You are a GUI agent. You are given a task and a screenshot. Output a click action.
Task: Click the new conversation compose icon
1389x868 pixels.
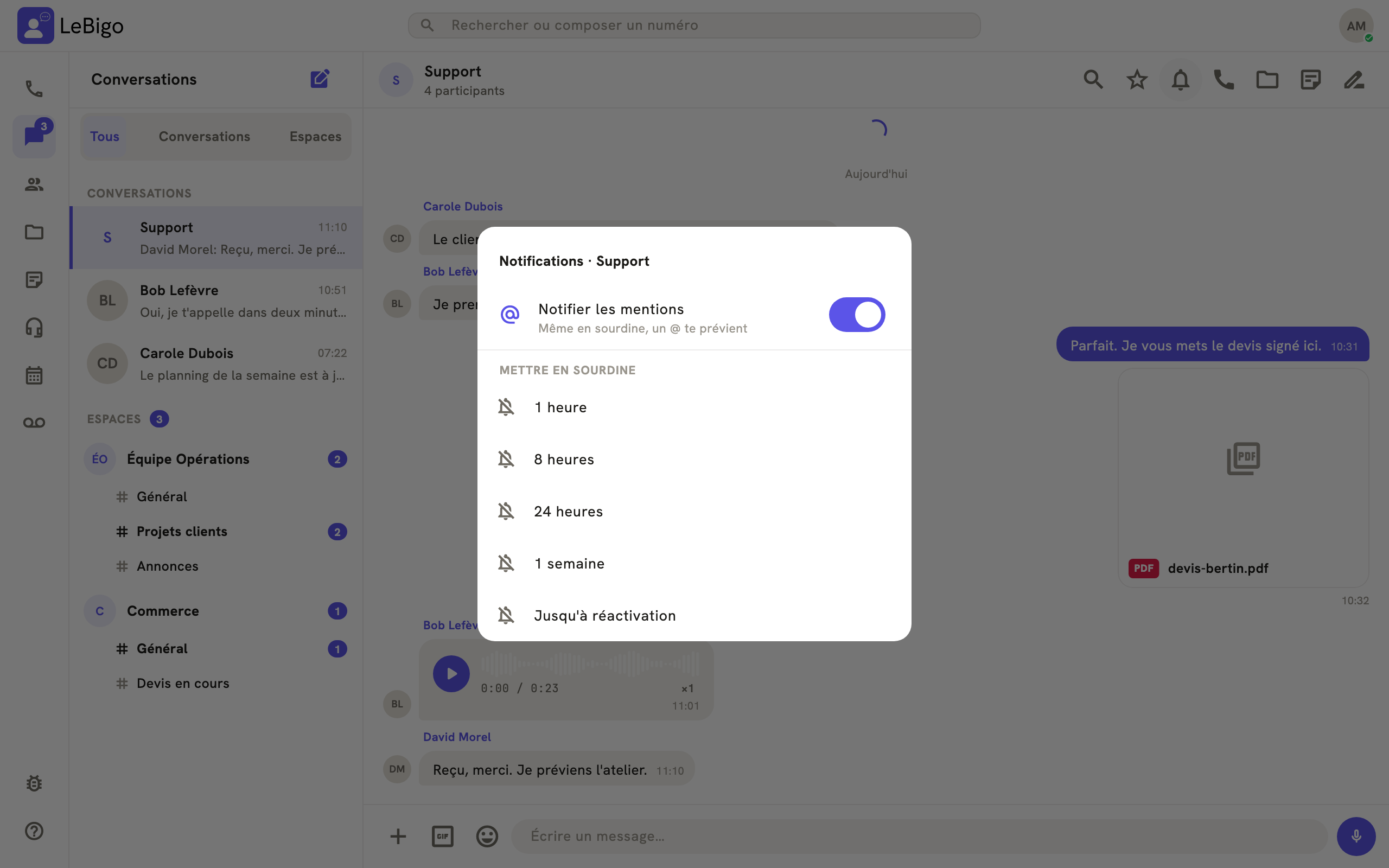click(320, 79)
